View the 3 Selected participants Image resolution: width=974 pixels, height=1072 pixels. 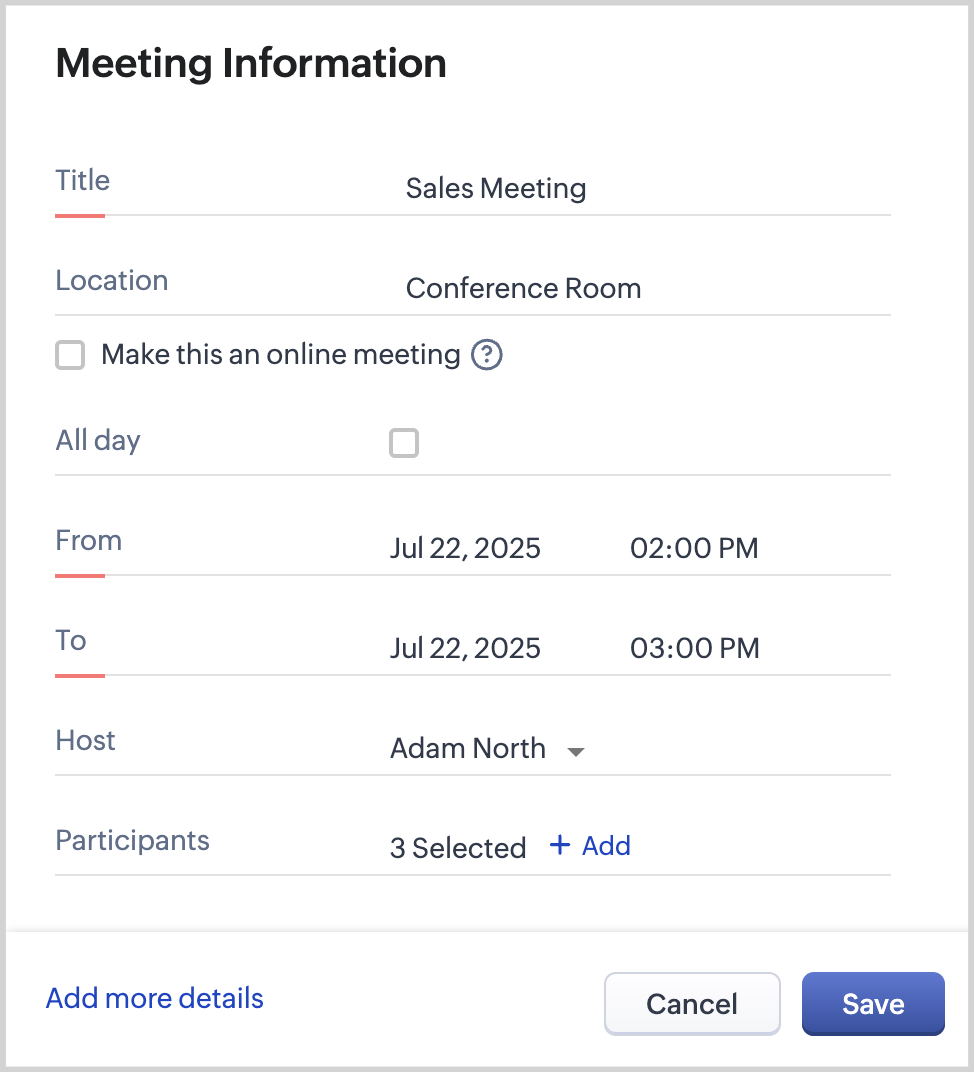pos(458,848)
